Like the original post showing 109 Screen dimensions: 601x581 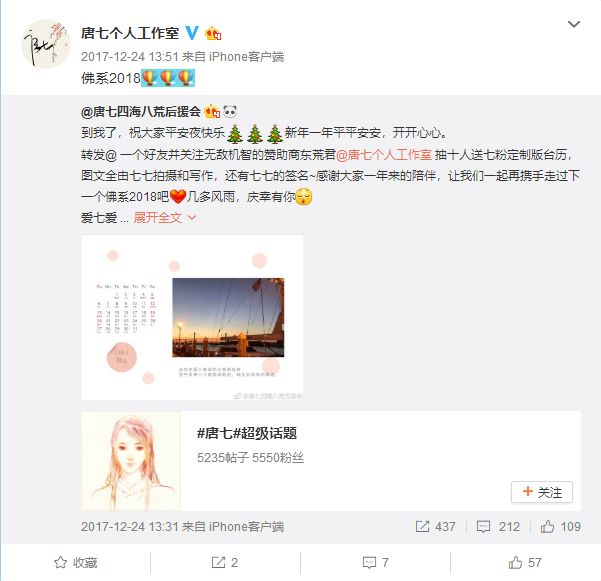point(561,527)
